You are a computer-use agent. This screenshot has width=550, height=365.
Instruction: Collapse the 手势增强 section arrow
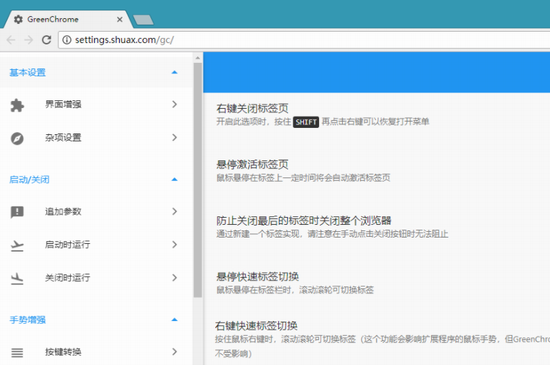click(174, 319)
